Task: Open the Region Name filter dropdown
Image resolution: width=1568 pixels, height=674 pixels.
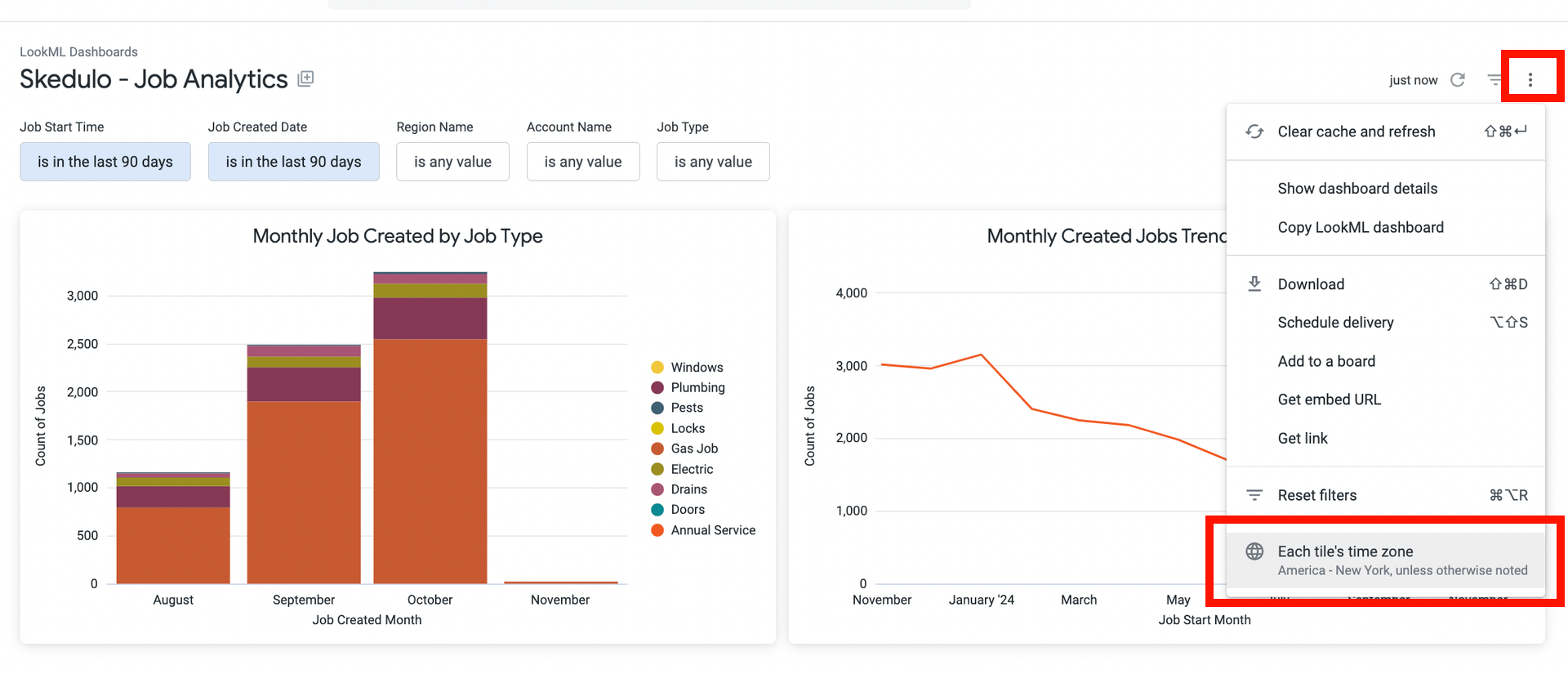Action: coord(452,162)
